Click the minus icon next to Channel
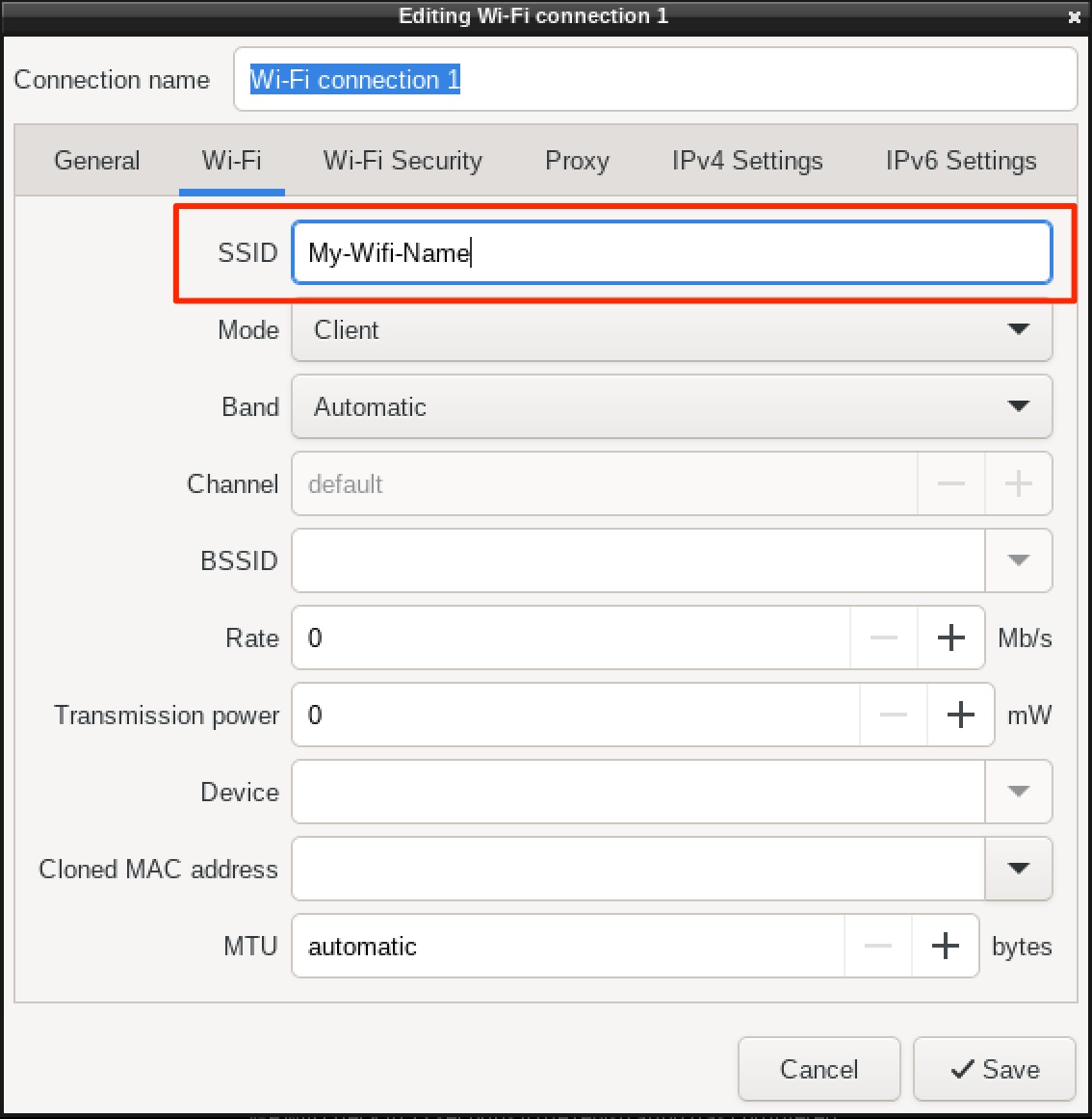1092x1119 pixels. point(950,483)
